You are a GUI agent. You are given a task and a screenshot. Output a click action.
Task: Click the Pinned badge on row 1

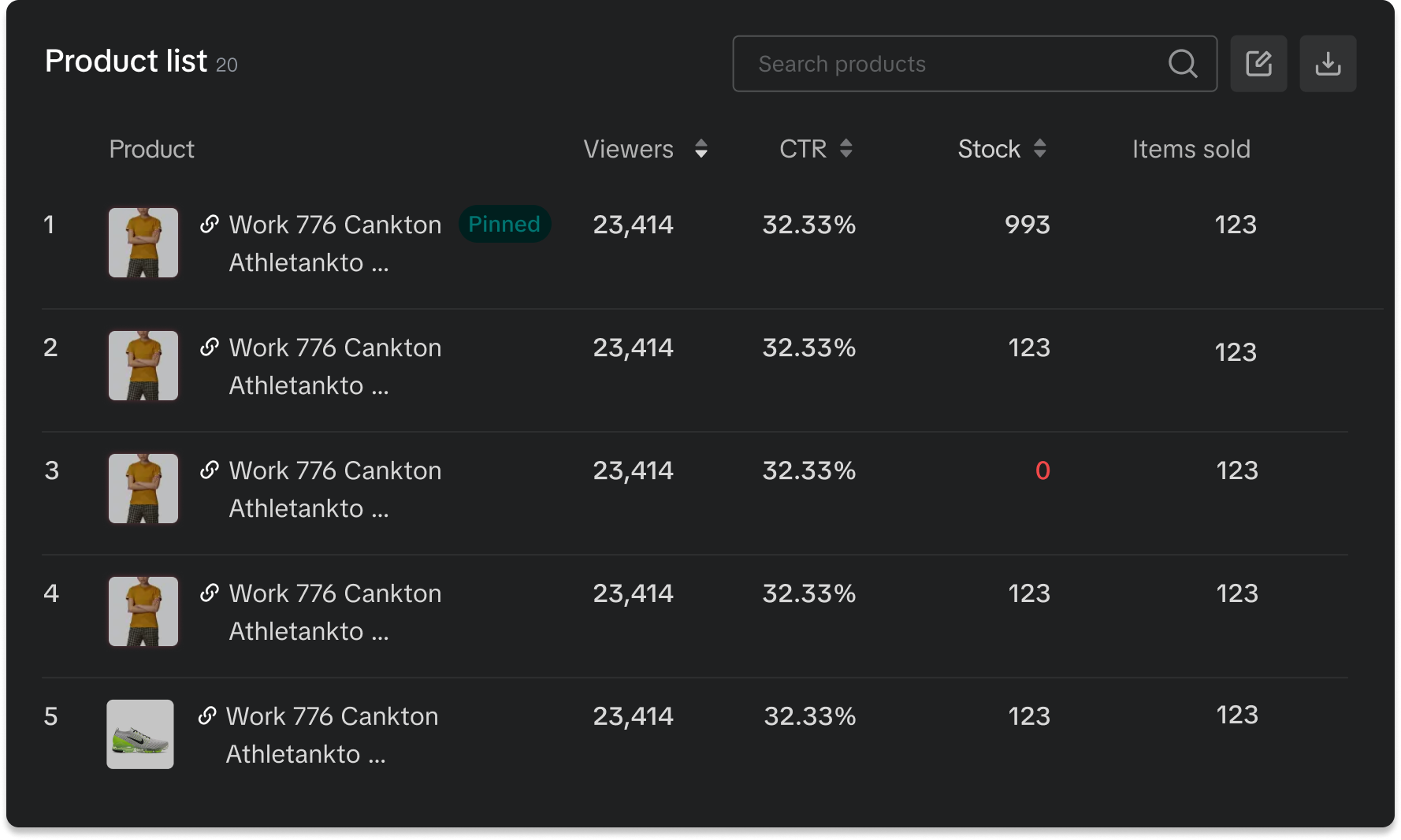(504, 225)
